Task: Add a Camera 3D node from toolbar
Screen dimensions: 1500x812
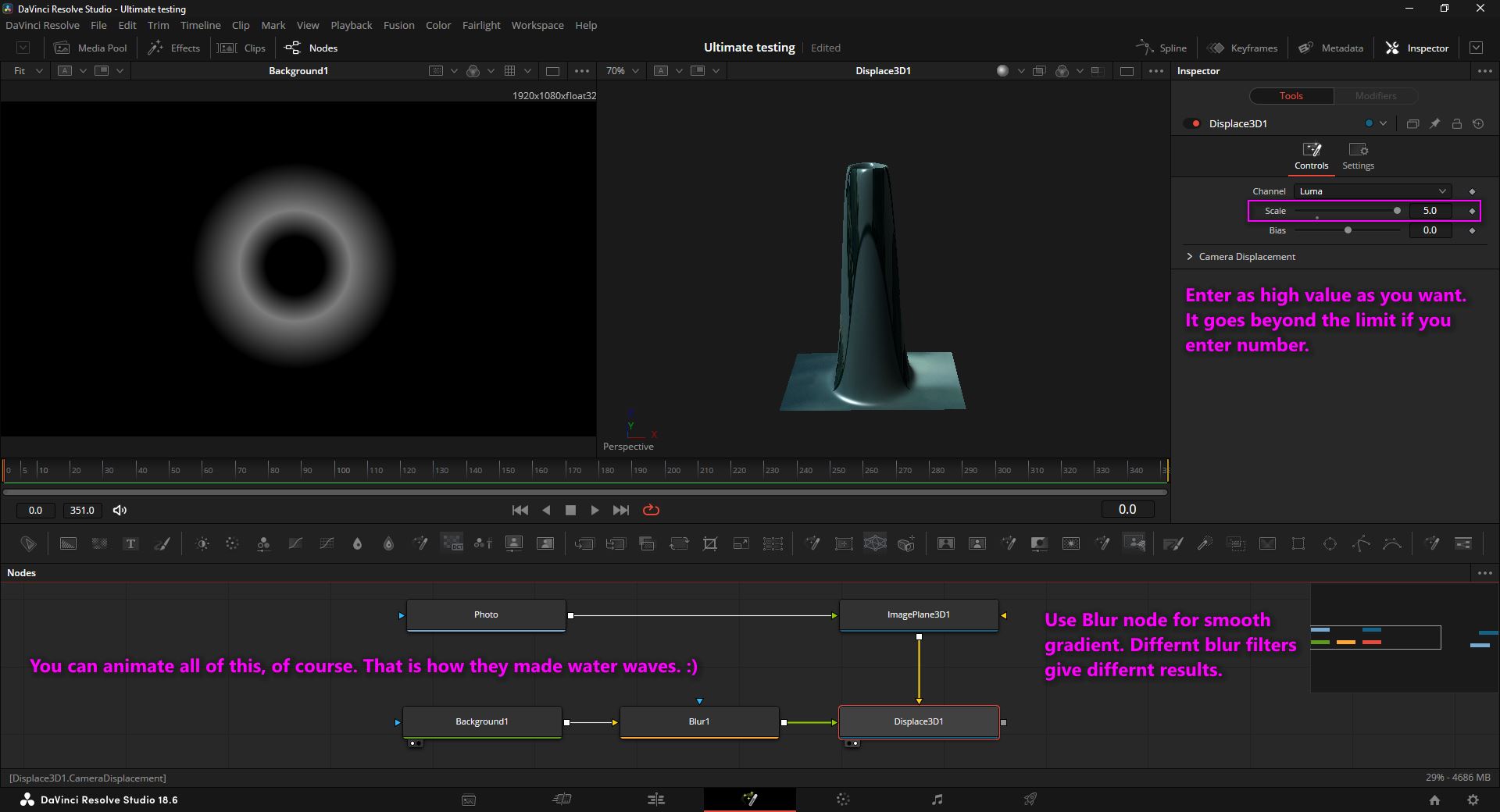Action: pyautogui.click(x=906, y=544)
